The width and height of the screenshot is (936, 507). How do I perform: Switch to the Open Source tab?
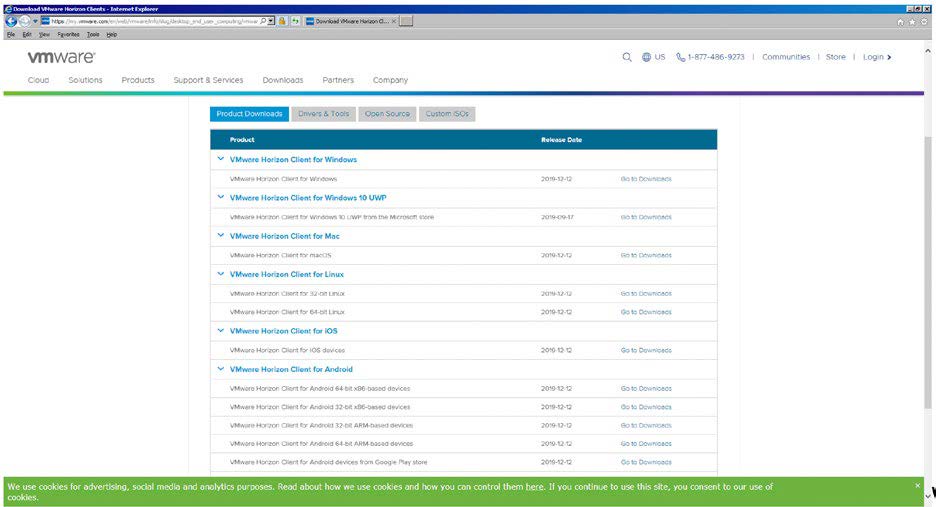387,114
